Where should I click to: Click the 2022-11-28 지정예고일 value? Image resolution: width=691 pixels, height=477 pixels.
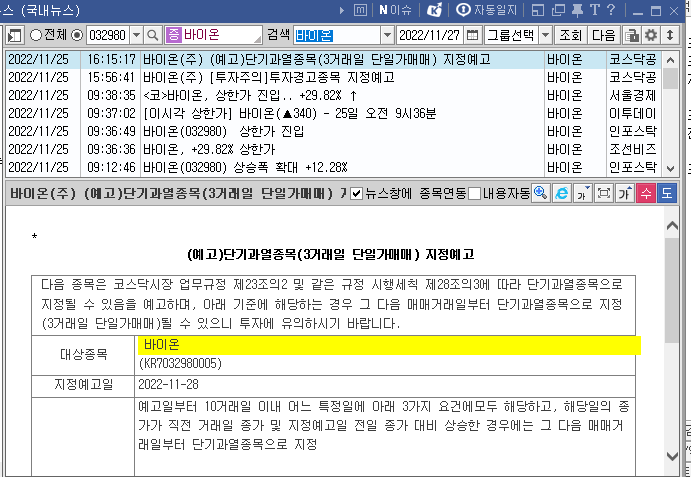(168, 384)
